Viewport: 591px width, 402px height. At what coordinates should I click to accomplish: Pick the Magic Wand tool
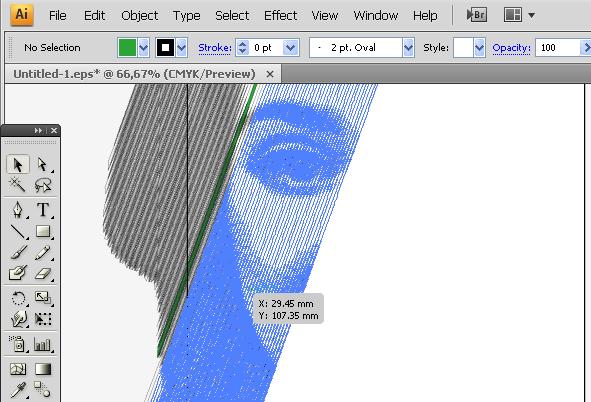pyautogui.click(x=17, y=185)
